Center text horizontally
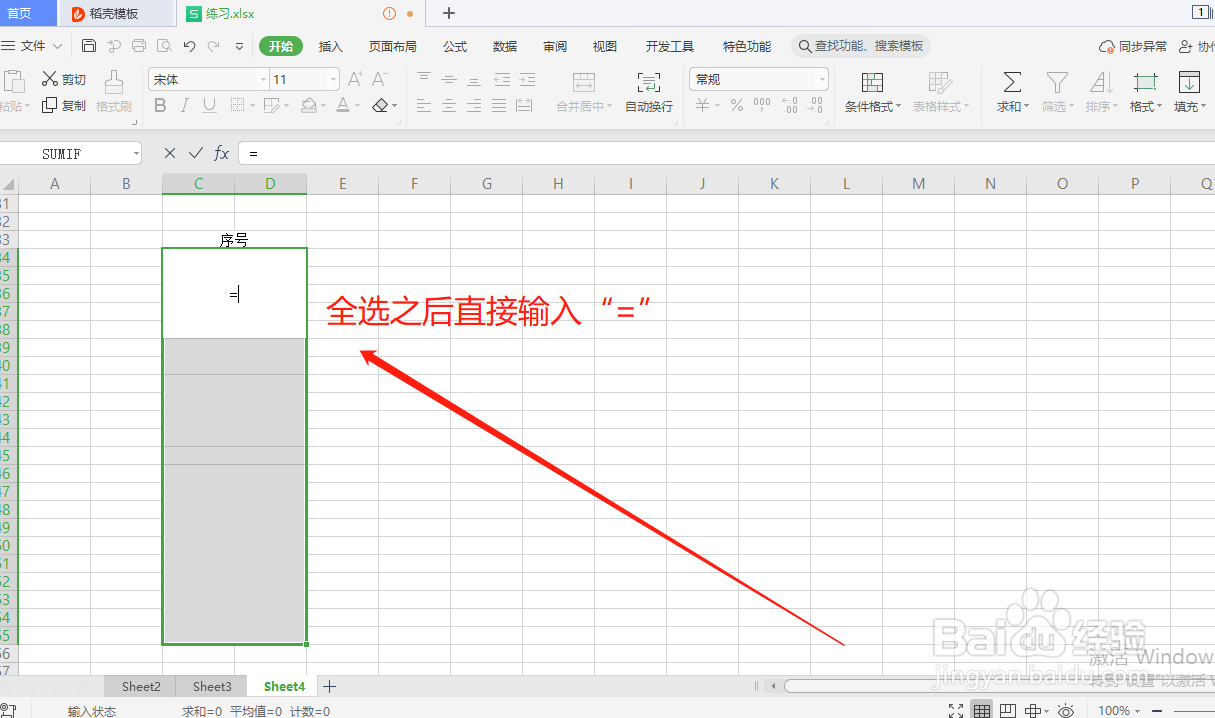Viewport: 1215px width, 718px height. (x=449, y=105)
